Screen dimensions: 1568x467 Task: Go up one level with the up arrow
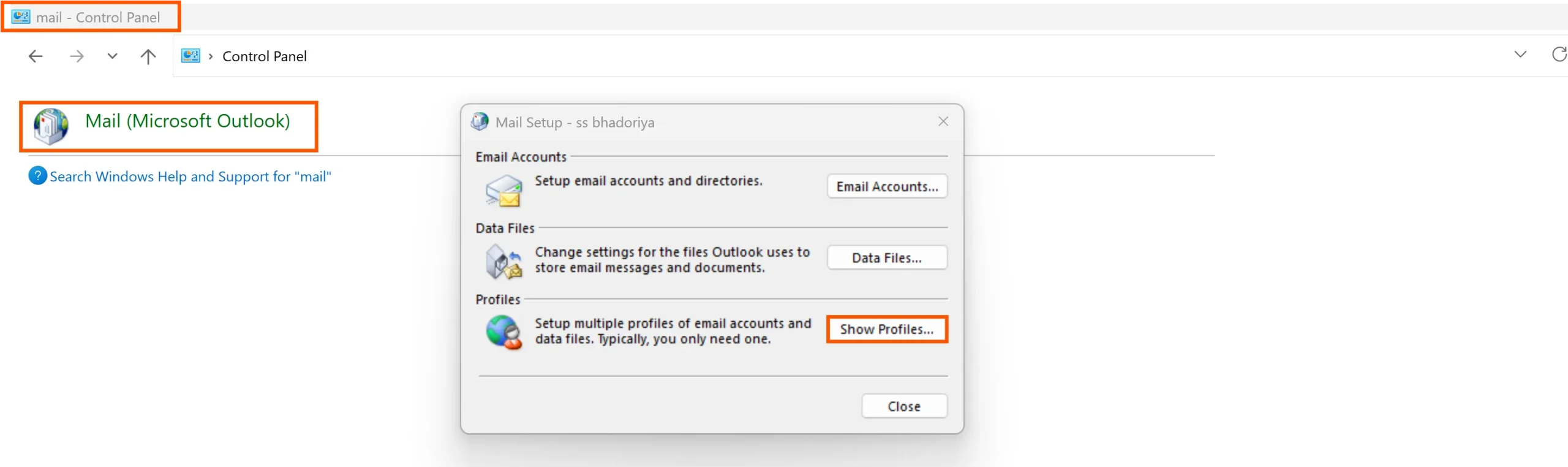(148, 56)
